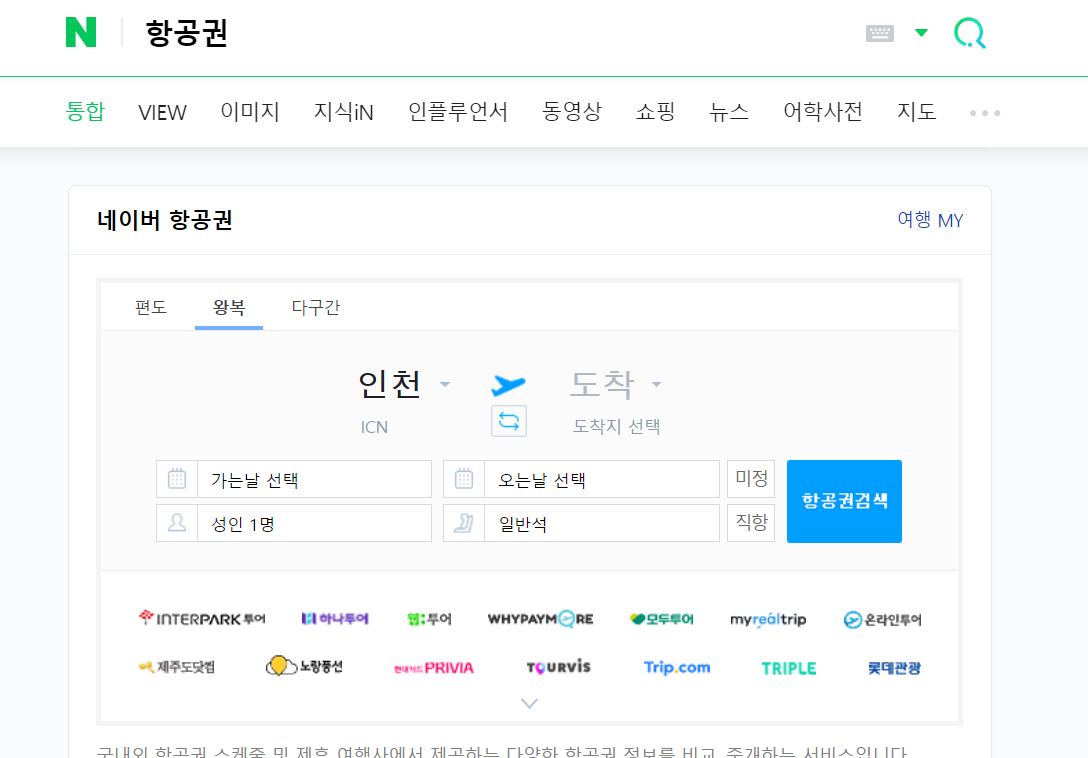
Task: Open the 노랑풍선 partner logo
Action: (x=304, y=666)
